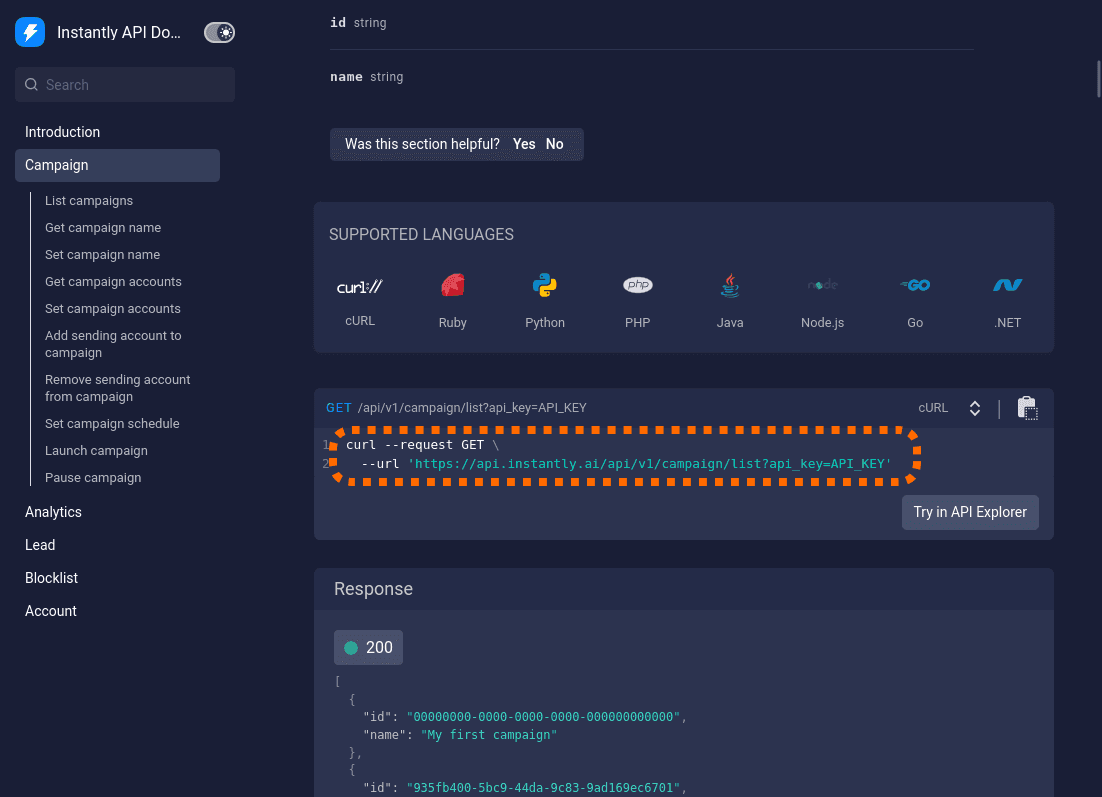Toggle the dark mode switch
This screenshot has height=797, width=1102.
(219, 32)
